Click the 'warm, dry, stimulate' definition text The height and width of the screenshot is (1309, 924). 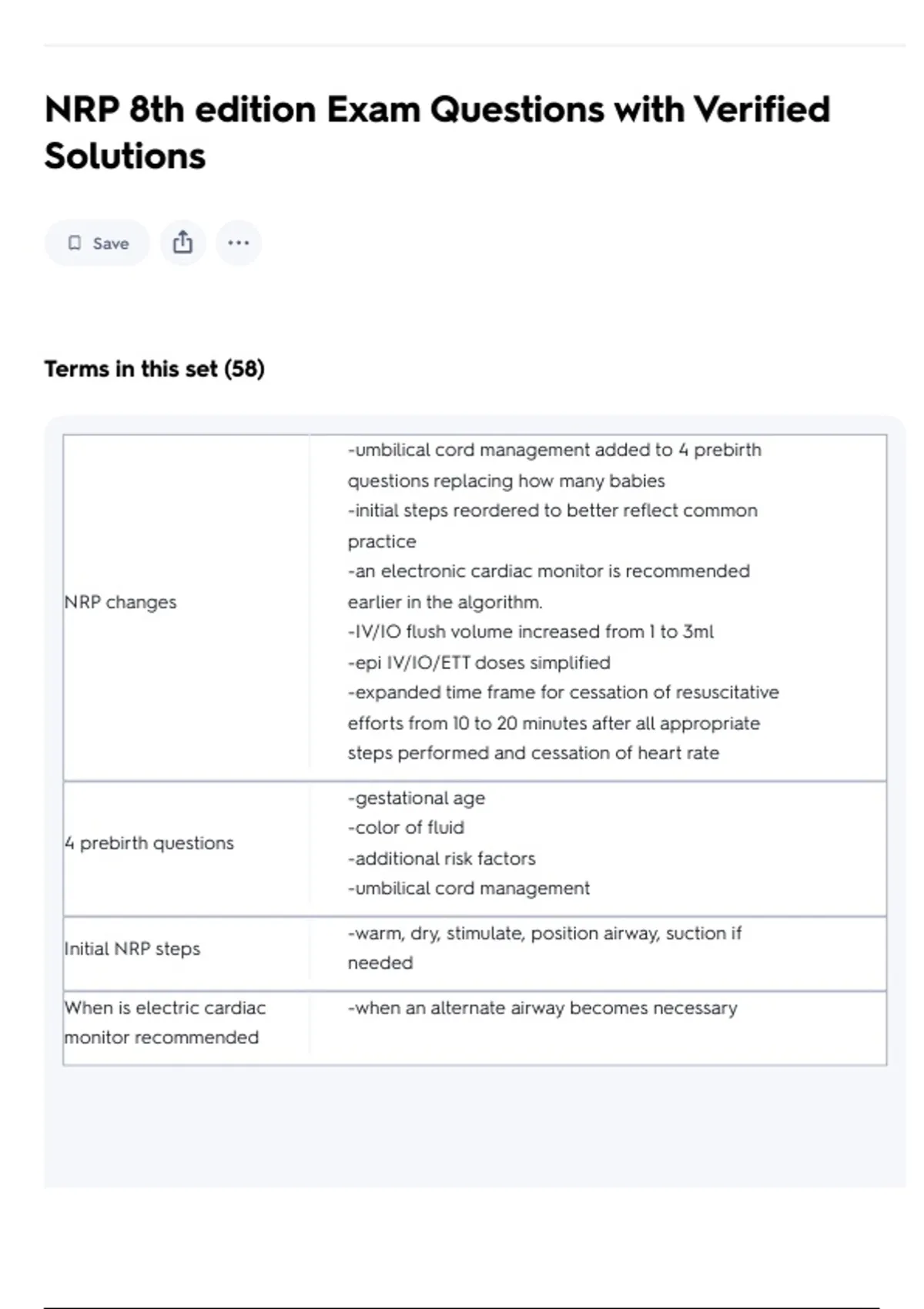pos(544,934)
